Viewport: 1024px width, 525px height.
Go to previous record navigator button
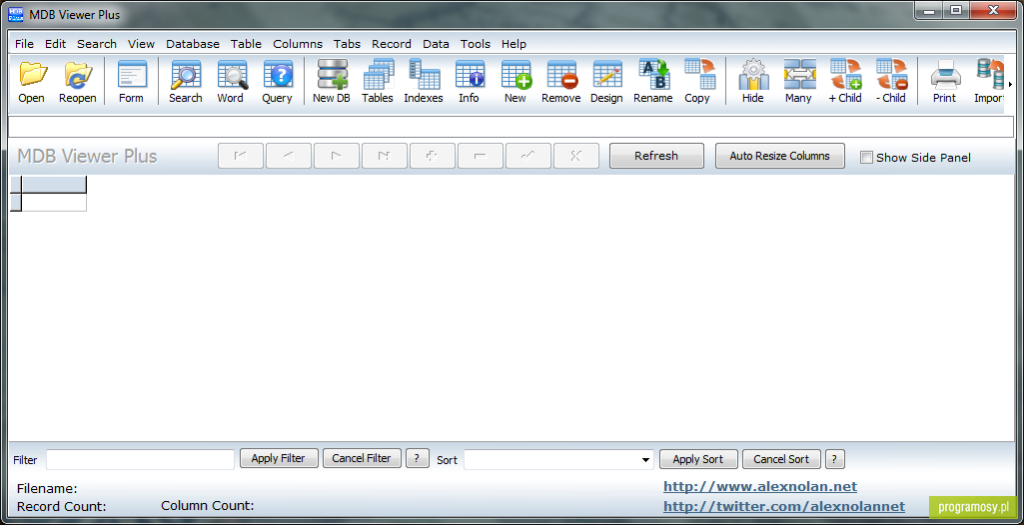pyautogui.click(x=288, y=156)
